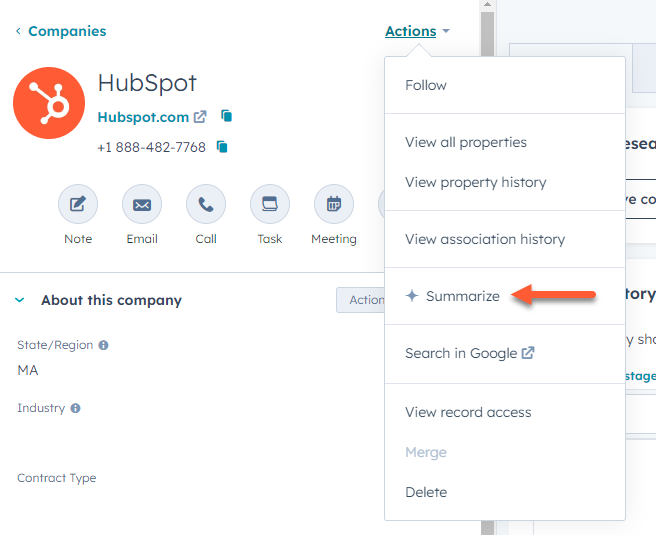Click the Task icon button
Screen dimensions: 656x535
click(270, 205)
